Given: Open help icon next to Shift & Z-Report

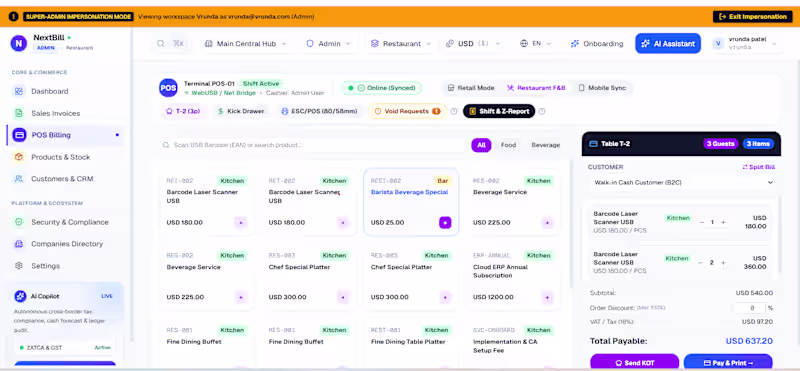Looking at the screenshot, I should 542,111.
